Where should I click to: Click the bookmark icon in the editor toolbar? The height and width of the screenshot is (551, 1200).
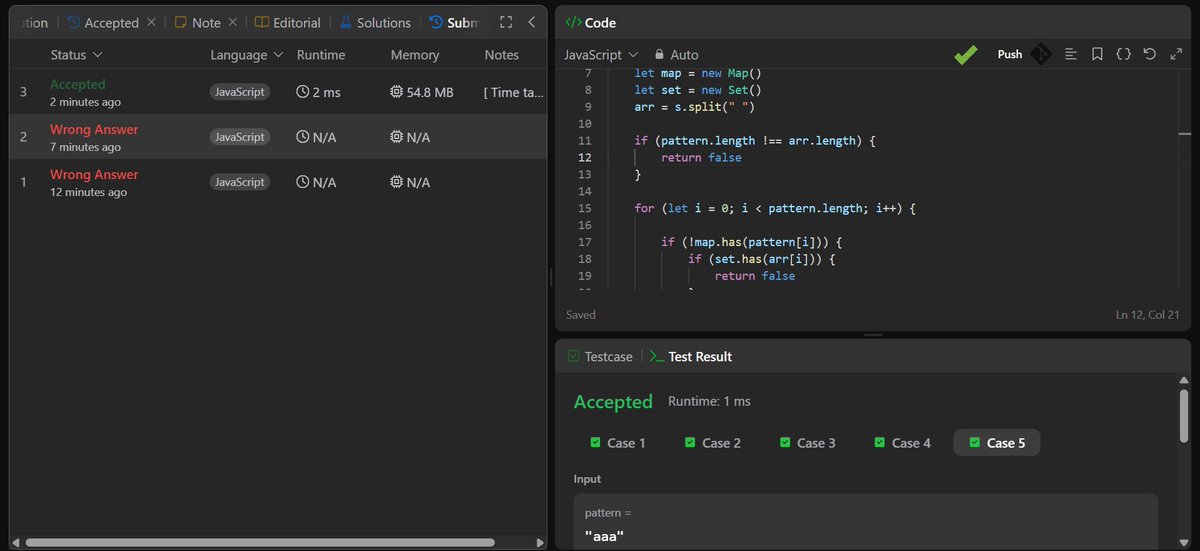(x=1097, y=55)
